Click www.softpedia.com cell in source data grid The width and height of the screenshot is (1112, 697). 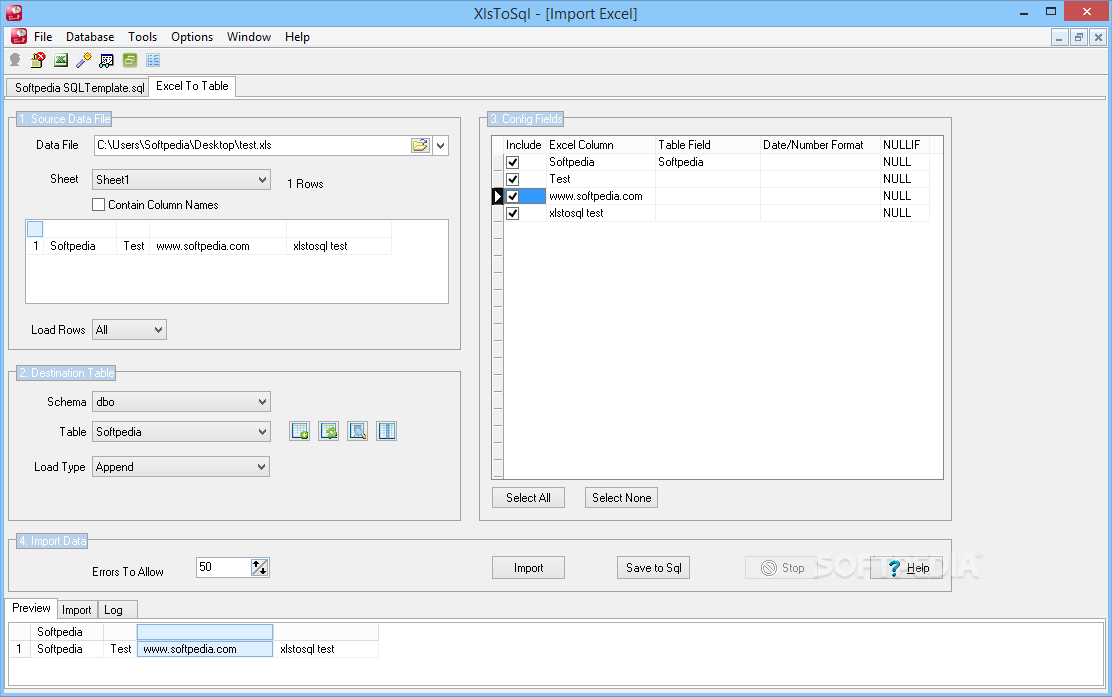(217, 246)
